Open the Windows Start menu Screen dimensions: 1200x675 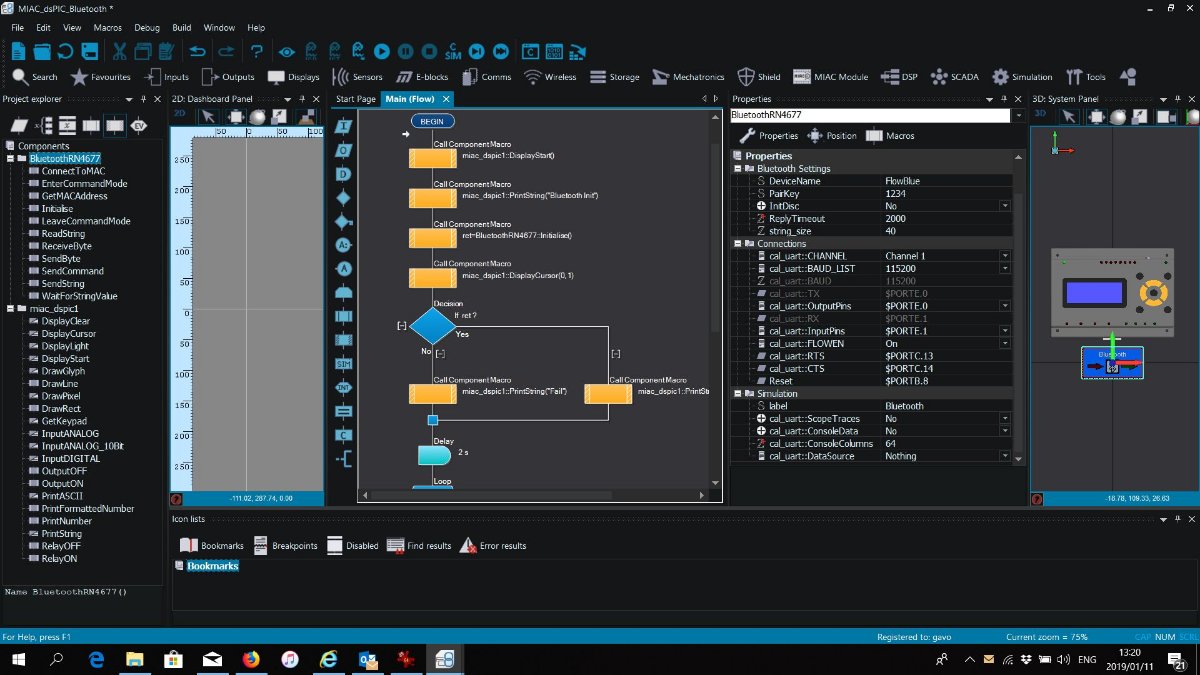[18, 660]
